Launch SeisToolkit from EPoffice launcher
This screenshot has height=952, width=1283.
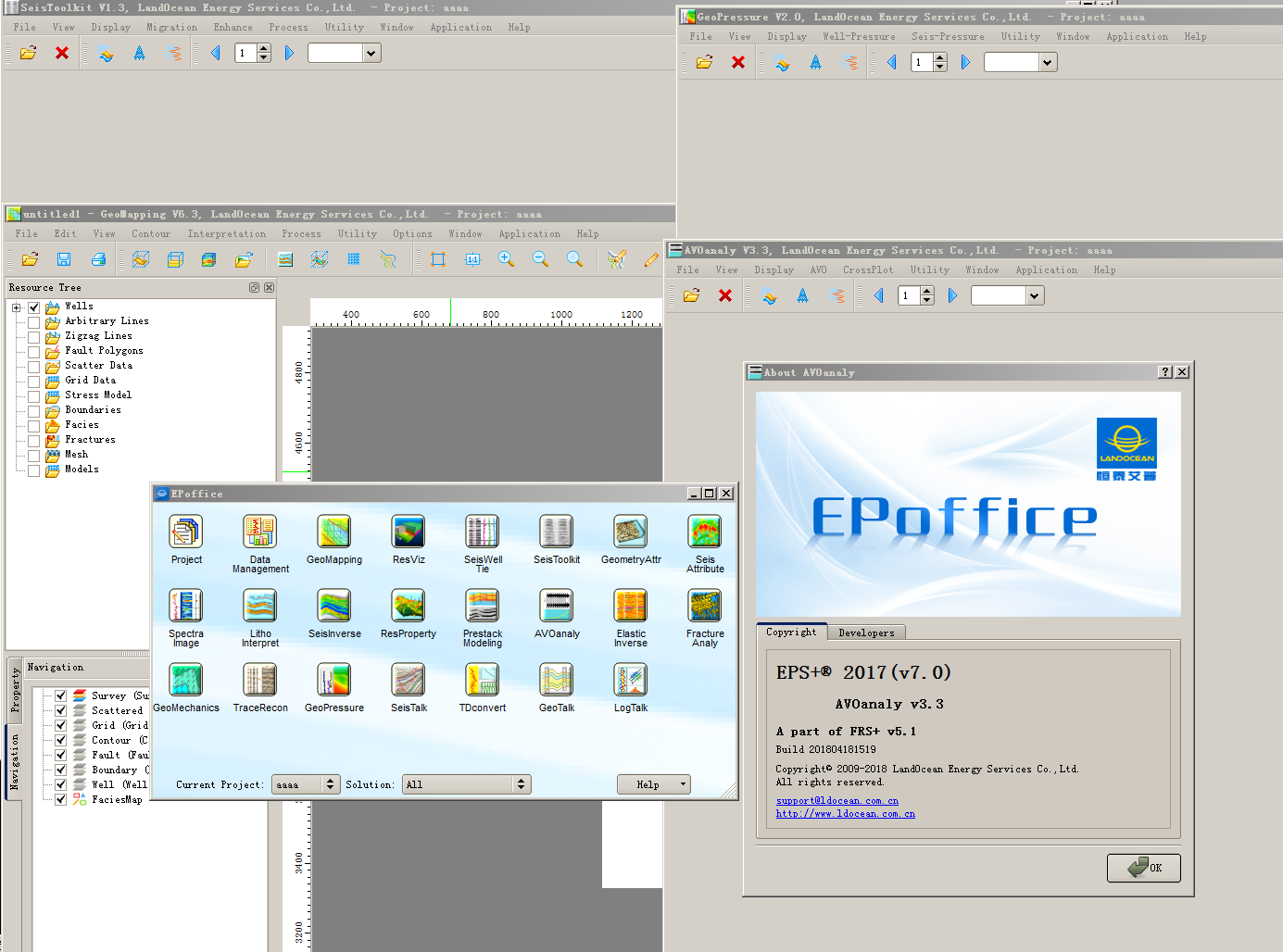[557, 532]
